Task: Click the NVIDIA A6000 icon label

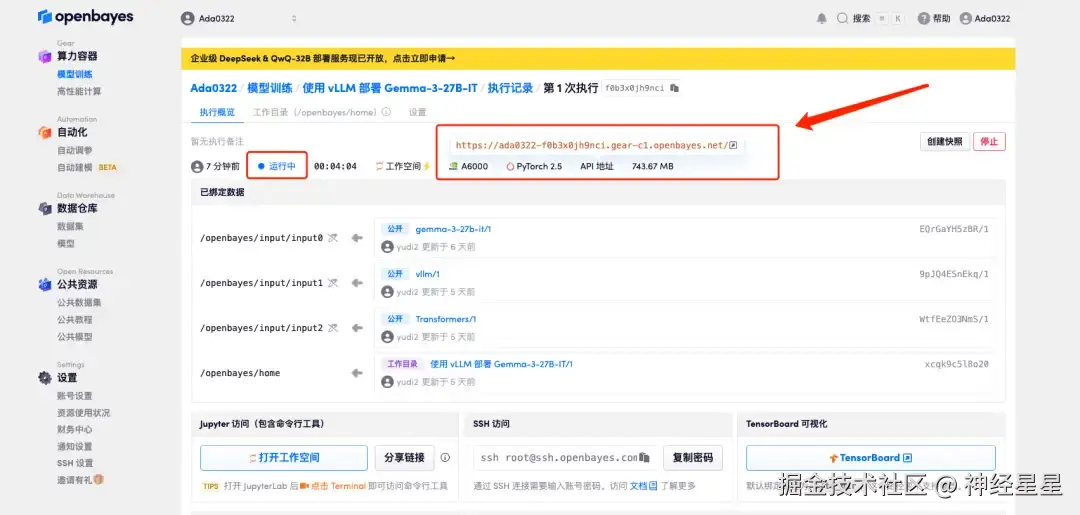Action: pos(468,166)
